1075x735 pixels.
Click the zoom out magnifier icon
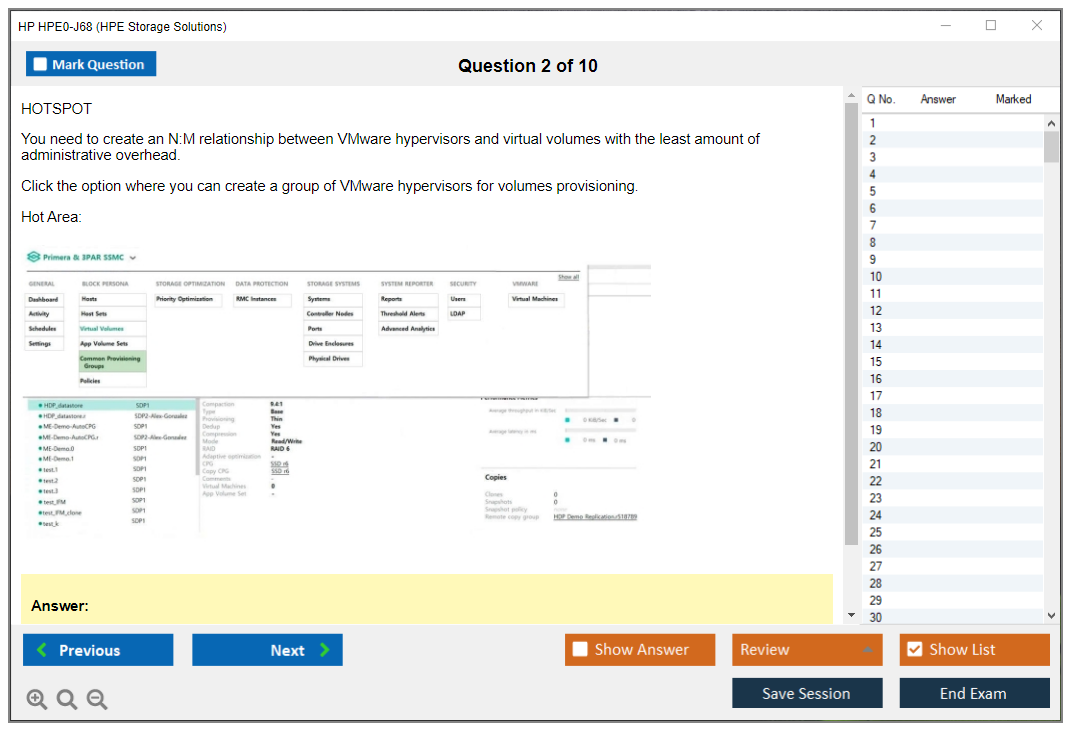tap(97, 699)
